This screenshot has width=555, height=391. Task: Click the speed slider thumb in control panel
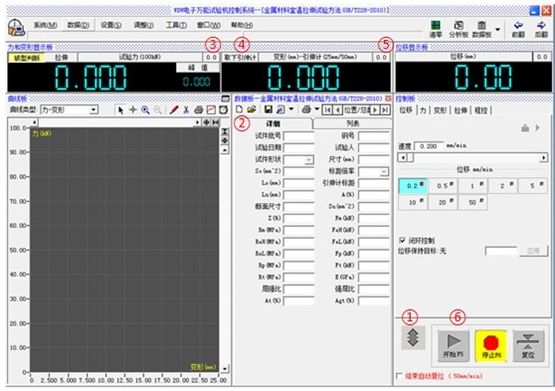tap(411, 158)
